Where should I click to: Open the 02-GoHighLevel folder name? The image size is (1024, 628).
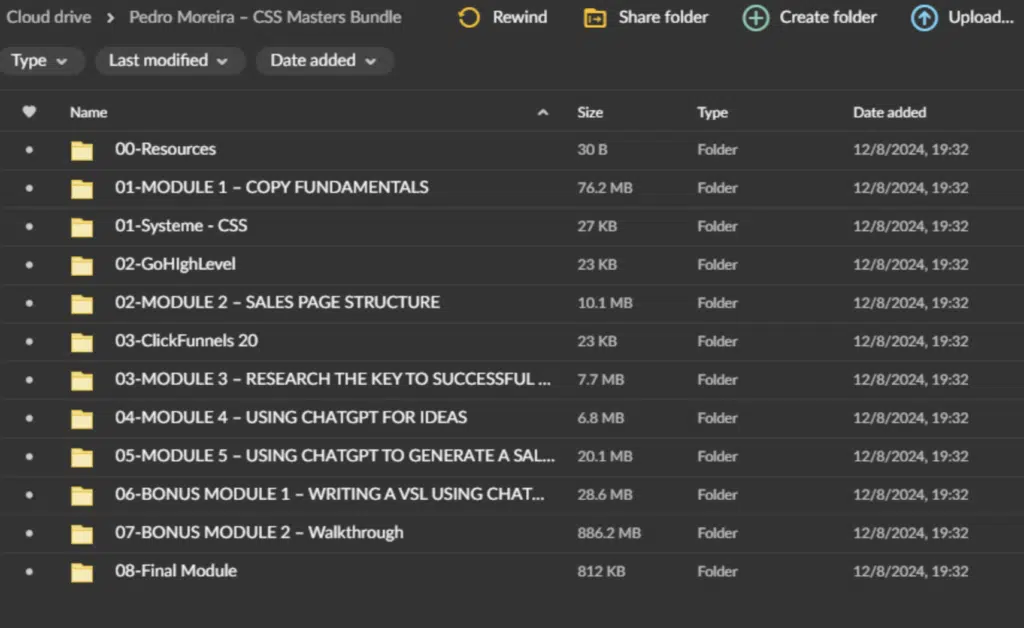(175, 264)
